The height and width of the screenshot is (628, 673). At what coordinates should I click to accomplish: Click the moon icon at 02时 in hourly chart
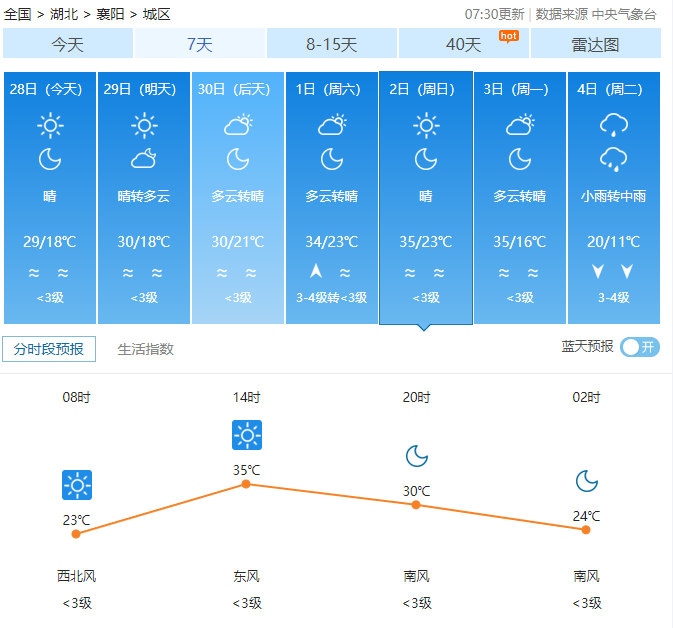click(x=587, y=481)
